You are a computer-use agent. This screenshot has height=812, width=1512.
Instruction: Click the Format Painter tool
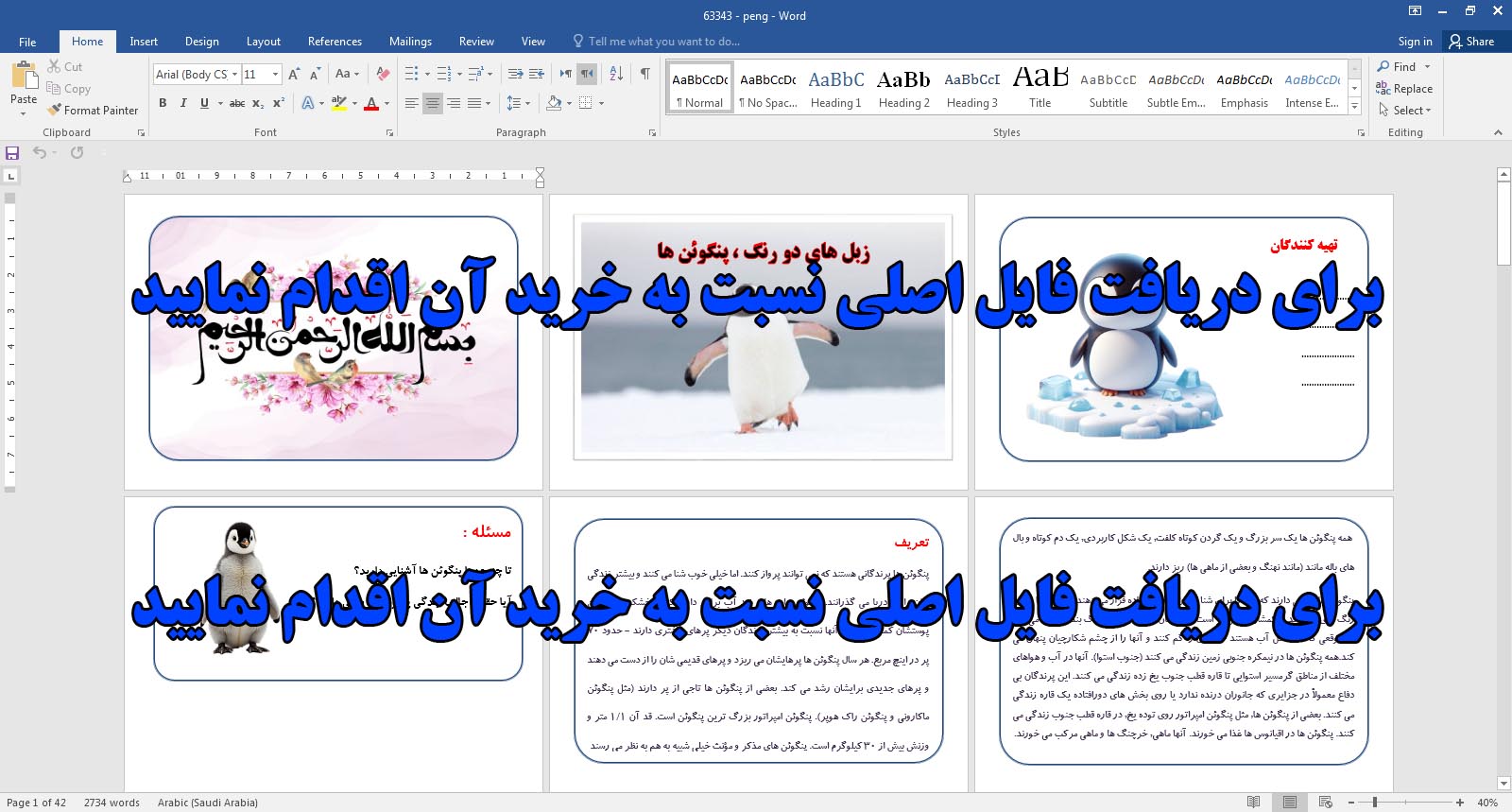93,111
